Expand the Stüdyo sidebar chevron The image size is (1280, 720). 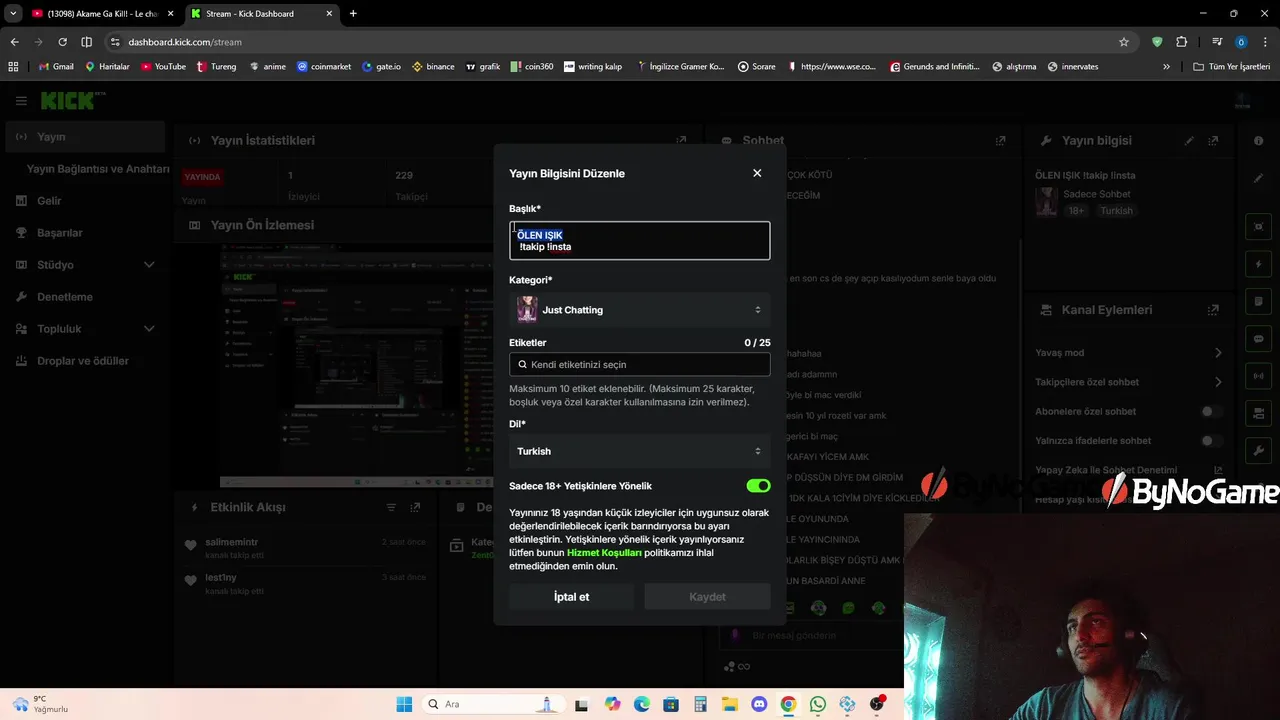coord(149,265)
